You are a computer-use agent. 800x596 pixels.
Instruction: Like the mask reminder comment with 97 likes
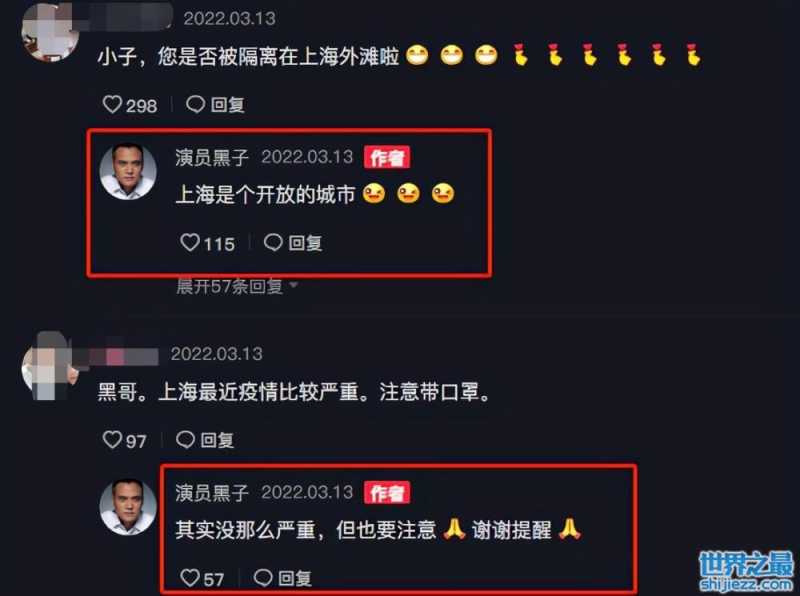pyautogui.click(x=112, y=439)
